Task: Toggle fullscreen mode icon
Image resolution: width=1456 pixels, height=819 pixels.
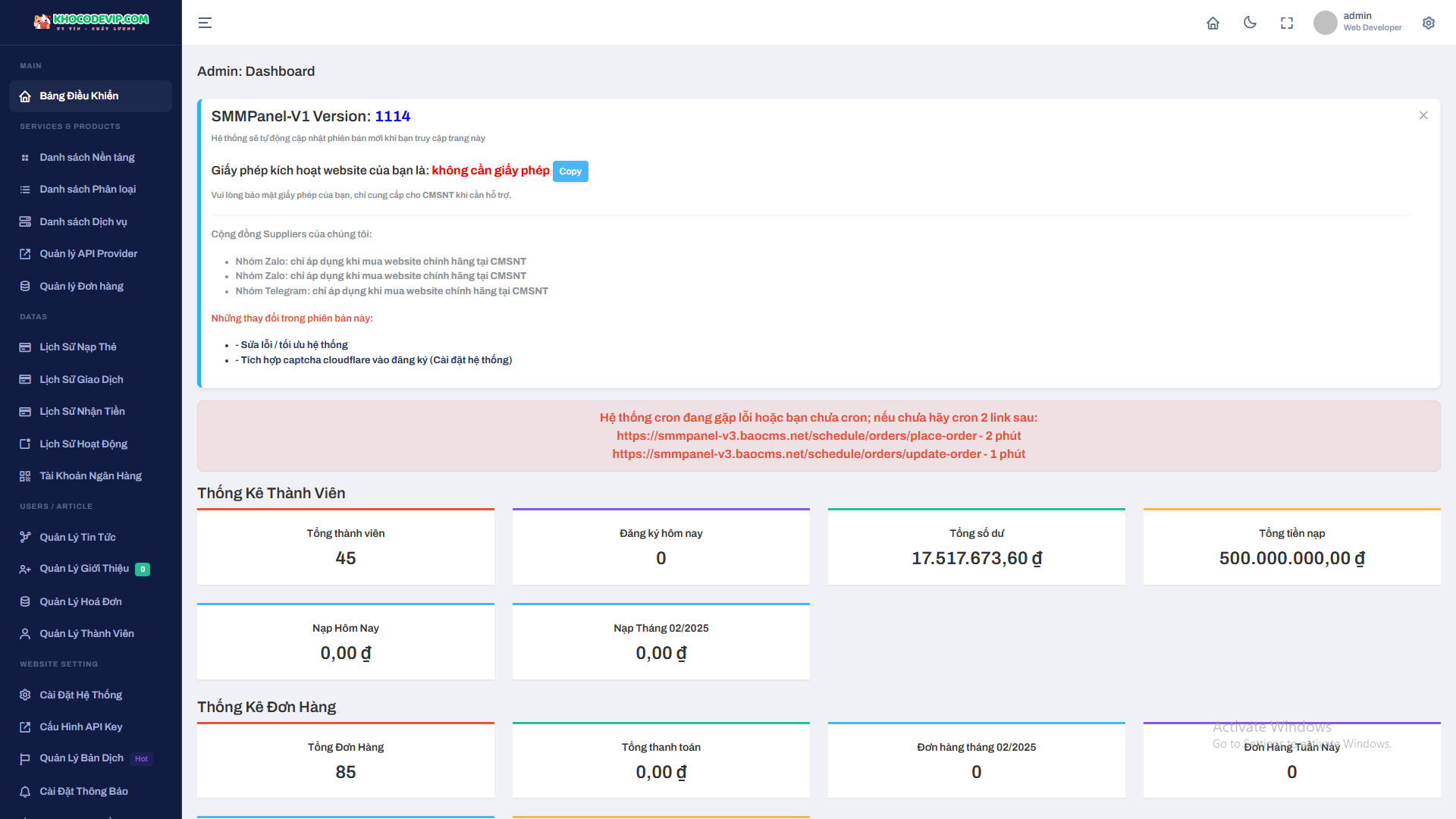Action: pyautogui.click(x=1287, y=23)
